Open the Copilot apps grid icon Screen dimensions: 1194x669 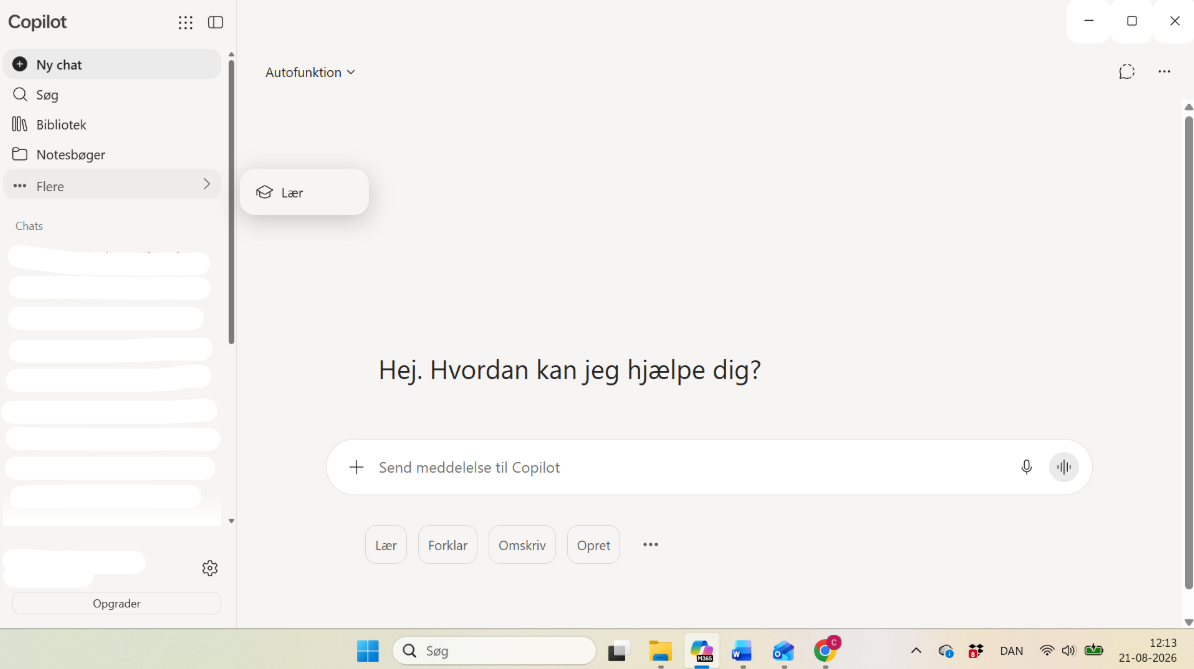click(185, 23)
